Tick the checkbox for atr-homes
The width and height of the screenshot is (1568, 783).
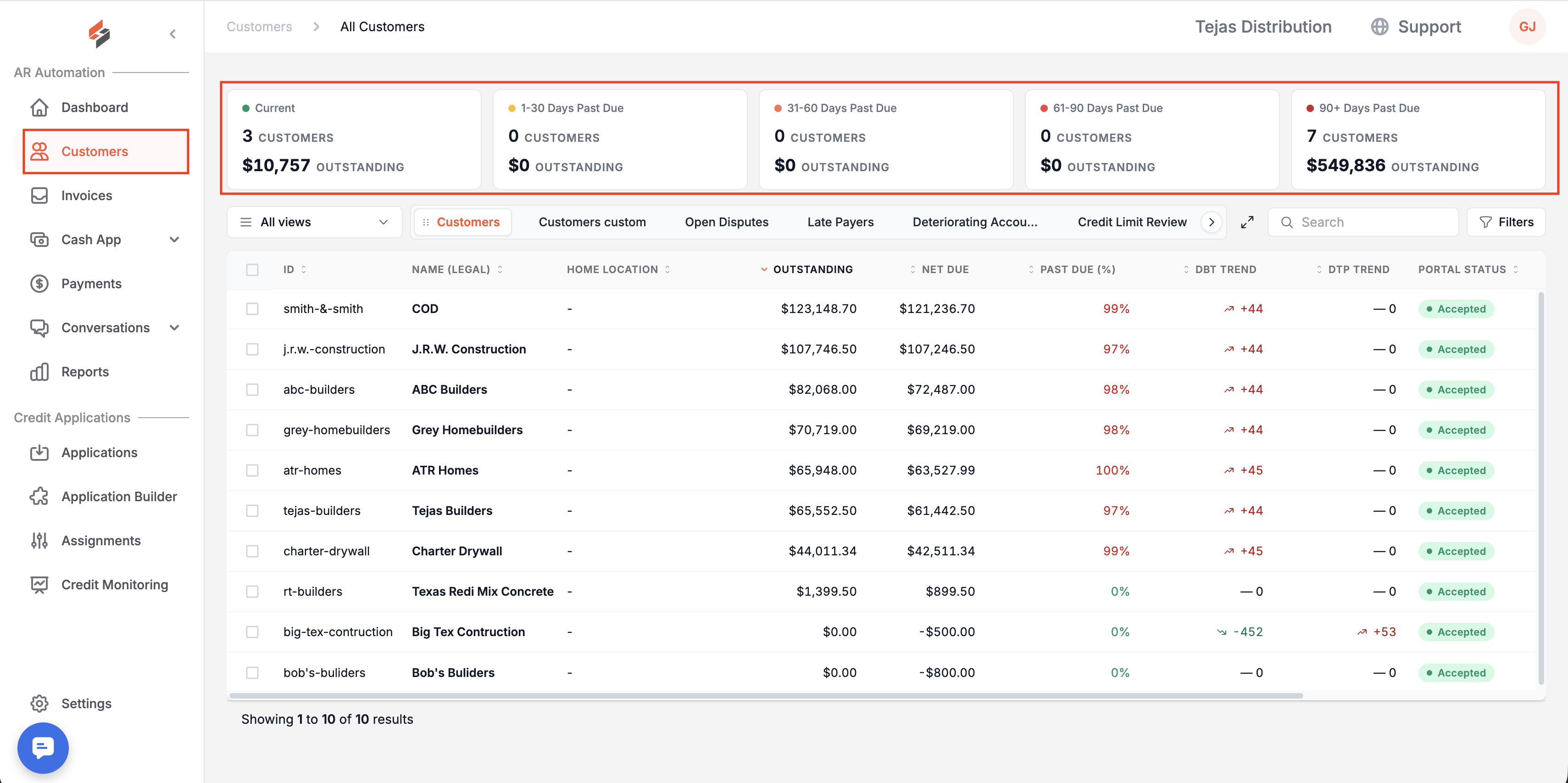[x=252, y=470]
